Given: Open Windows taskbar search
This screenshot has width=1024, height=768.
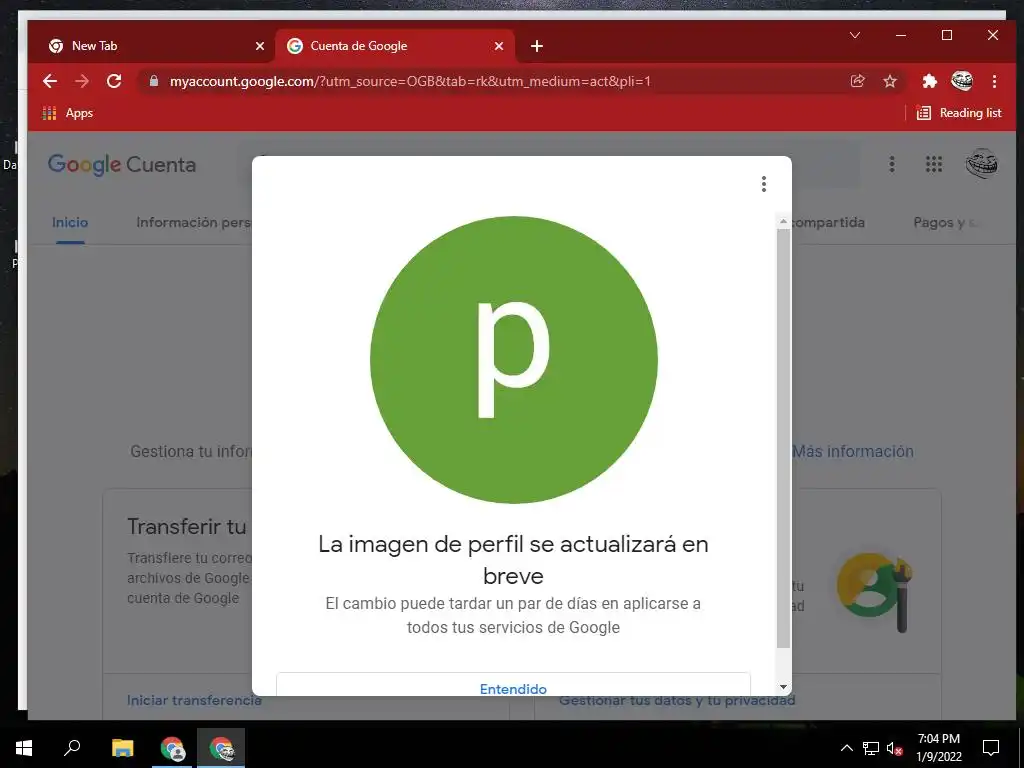Looking at the screenshot, I should pyautogui.click(x=72, y=748).
